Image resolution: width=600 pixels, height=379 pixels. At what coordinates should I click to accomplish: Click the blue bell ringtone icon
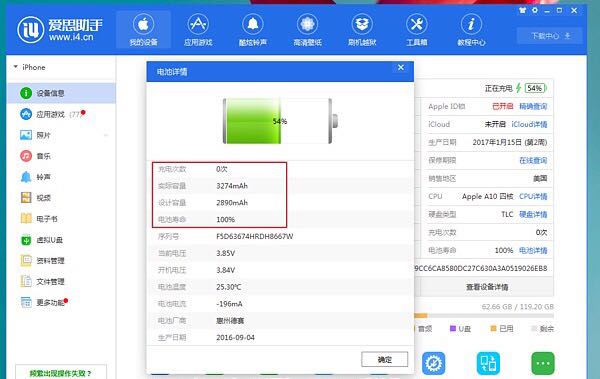coord(26,177)
